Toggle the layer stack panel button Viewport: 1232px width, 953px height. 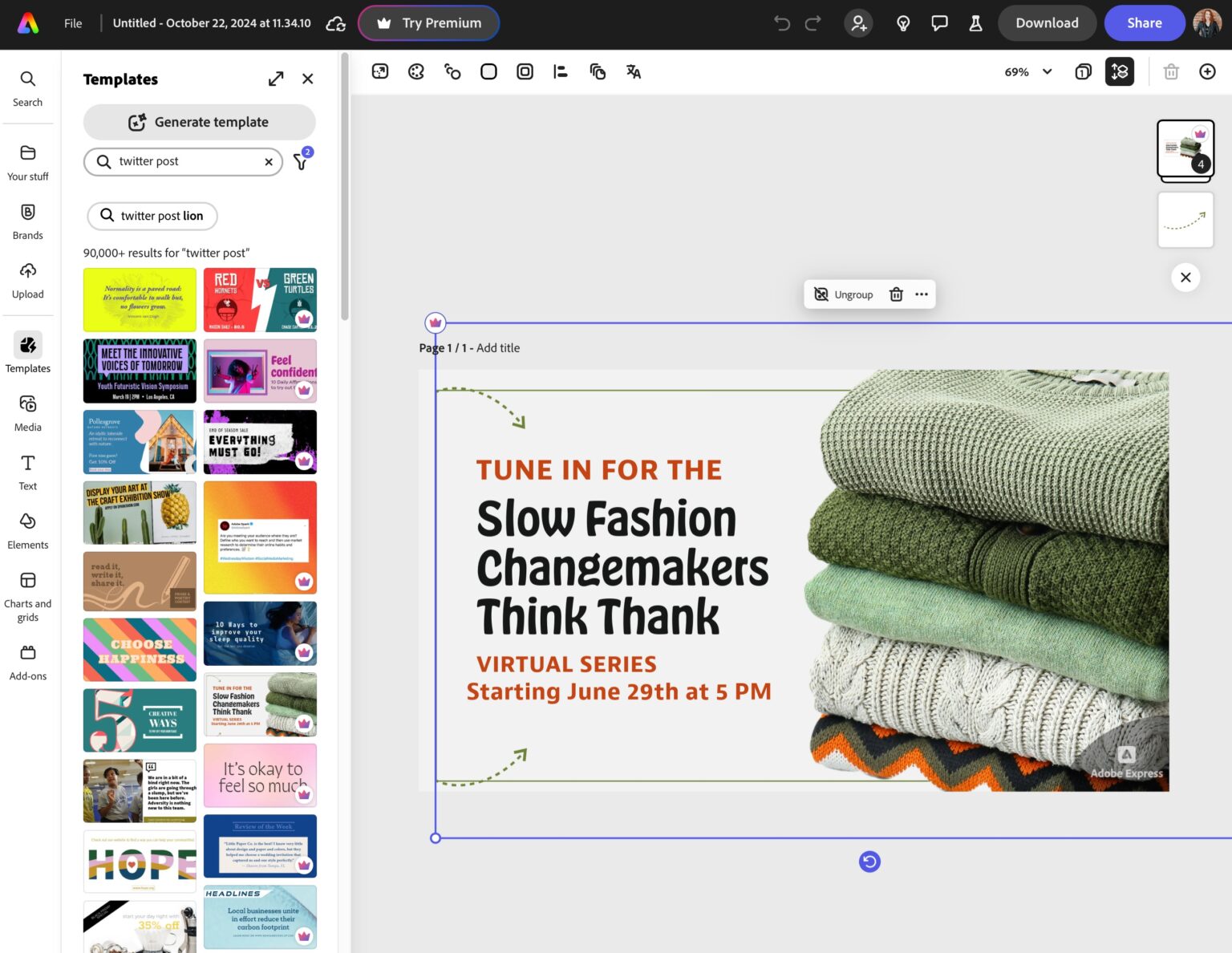pos(1120,72)
